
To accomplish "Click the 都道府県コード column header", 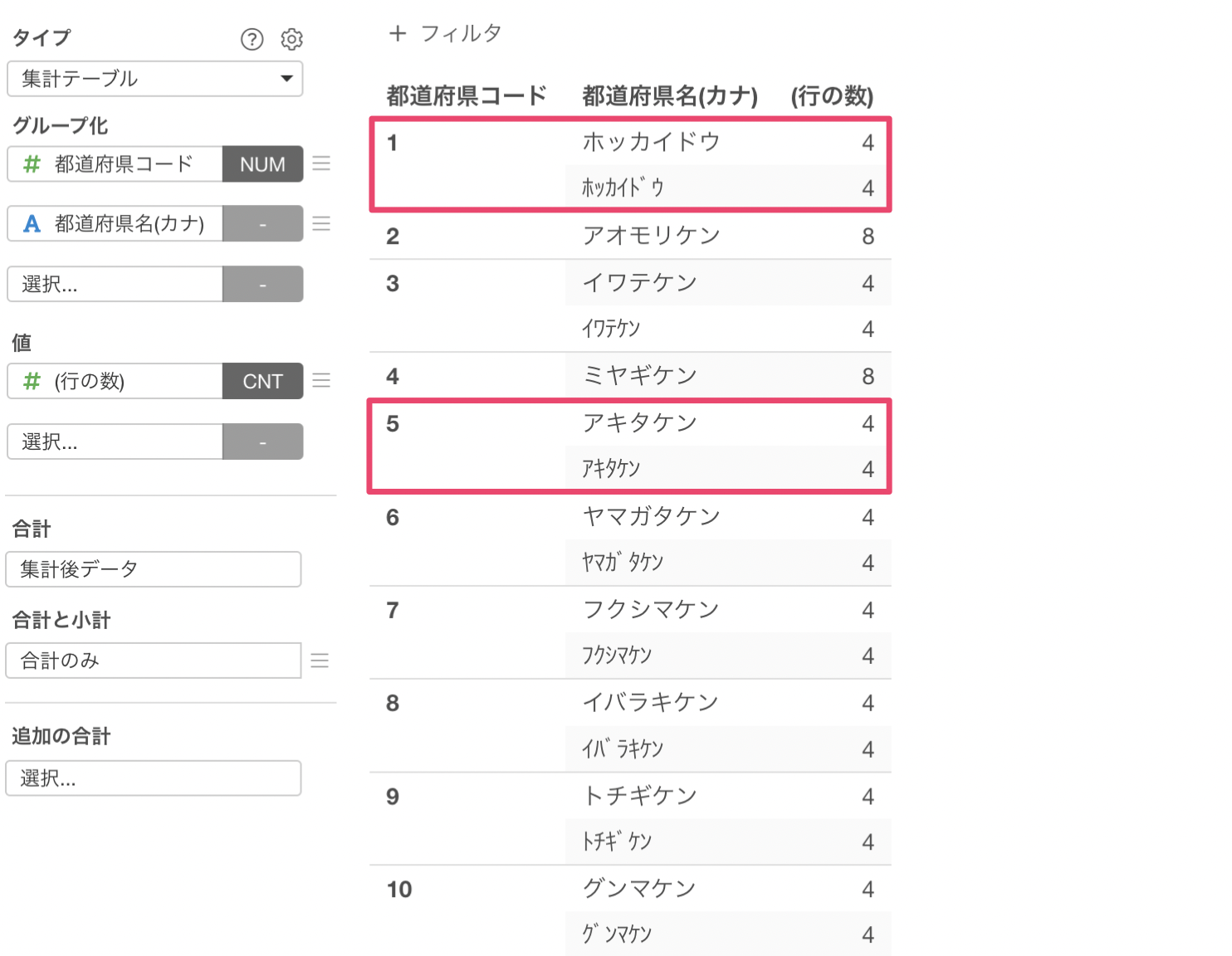I will coord(467,96).
